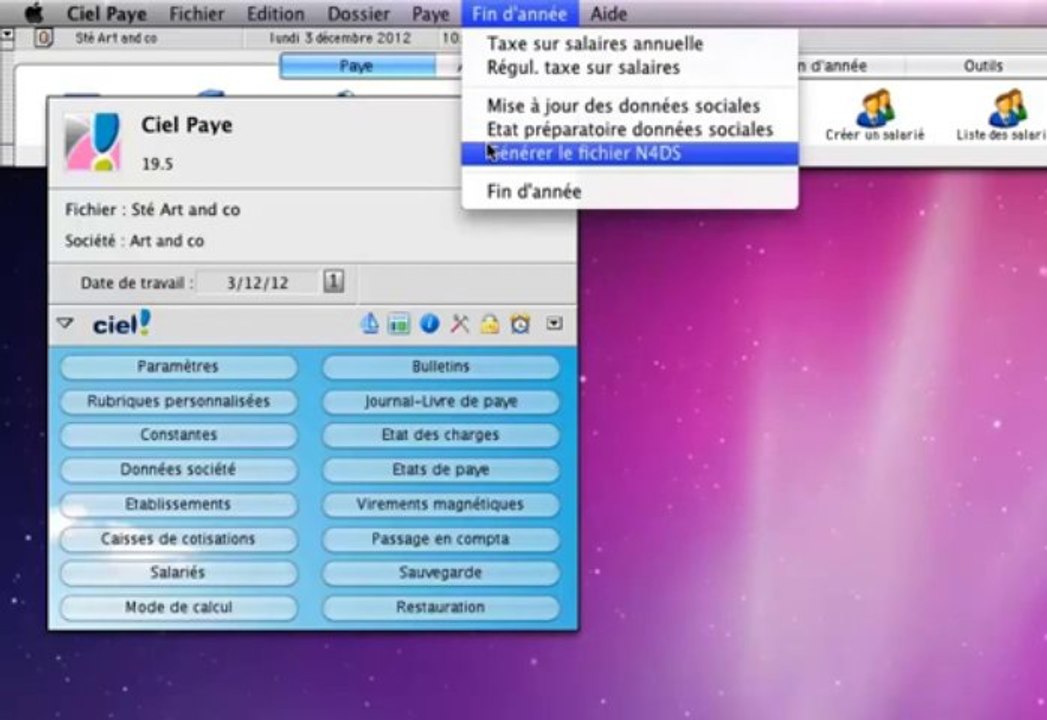Viewport: 1047px width, 720px height.
Task: Open Journal-Livre de paye
Action: [x=441, y=401]
